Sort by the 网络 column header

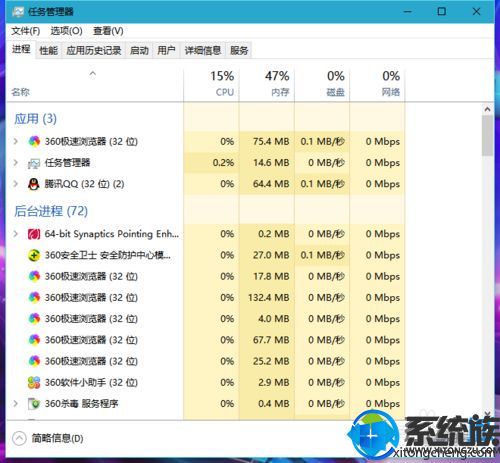(377, 84)
